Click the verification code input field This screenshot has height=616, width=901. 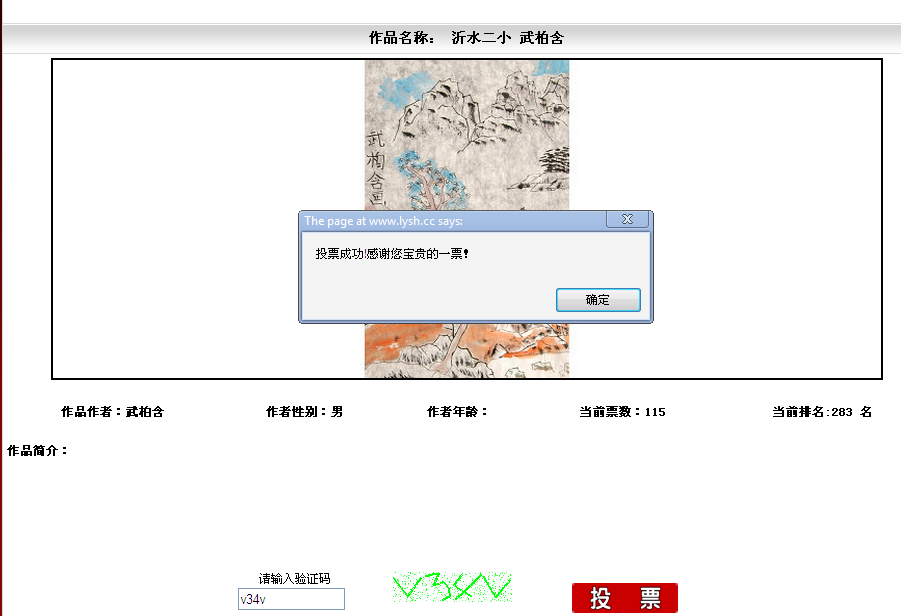291,599
